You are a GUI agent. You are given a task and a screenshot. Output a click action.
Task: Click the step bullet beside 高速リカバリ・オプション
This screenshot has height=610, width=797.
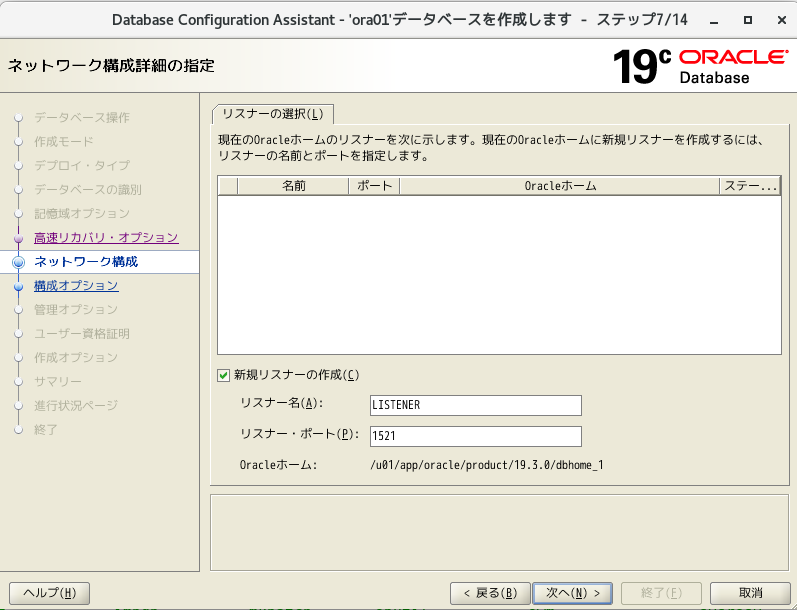click(18, 238)
